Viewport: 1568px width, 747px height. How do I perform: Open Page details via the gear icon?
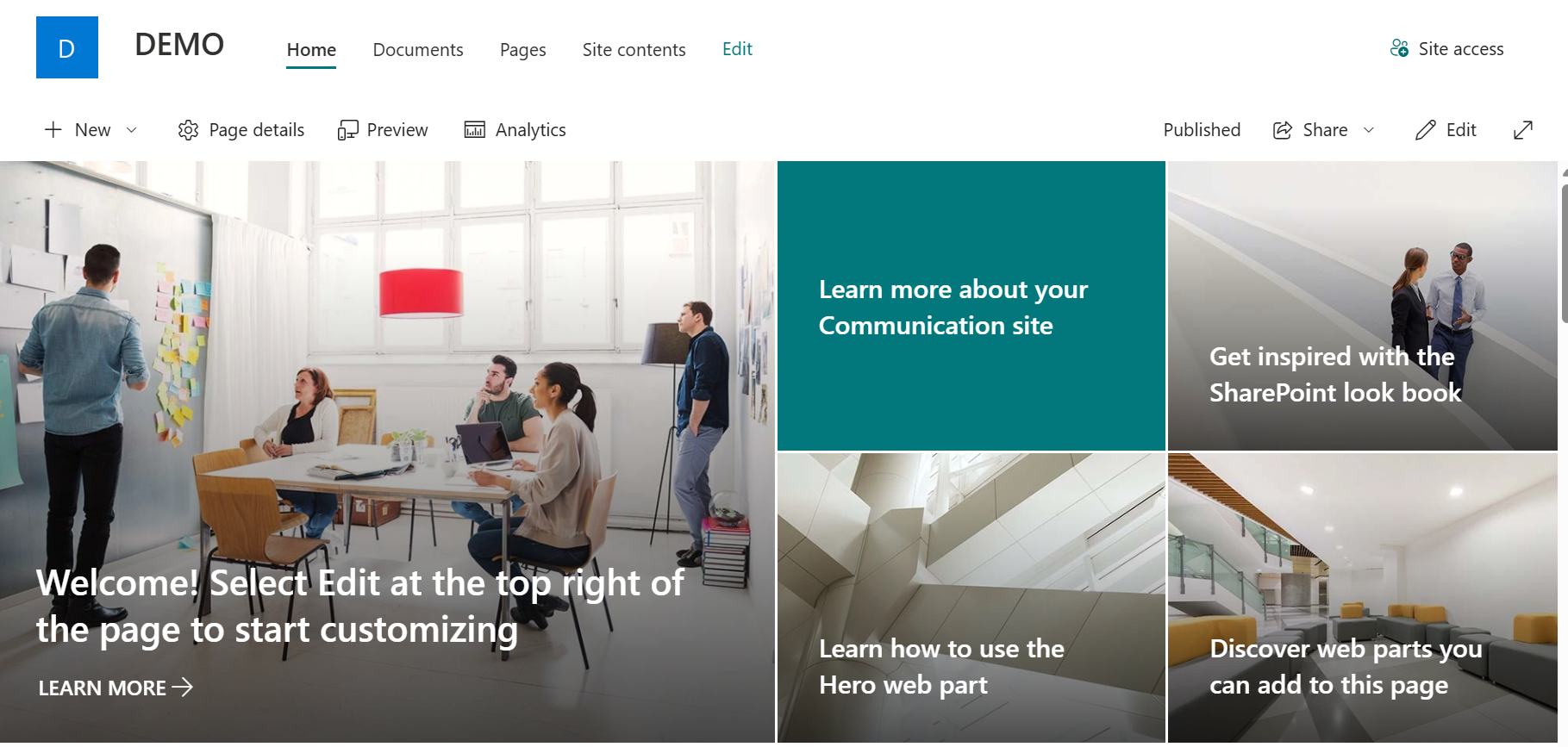pyautogui.click(x=188, y=130)
